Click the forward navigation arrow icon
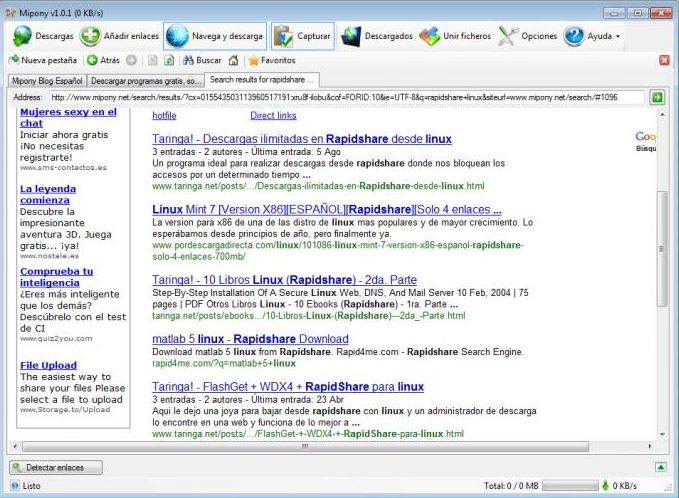 (131, 60)
